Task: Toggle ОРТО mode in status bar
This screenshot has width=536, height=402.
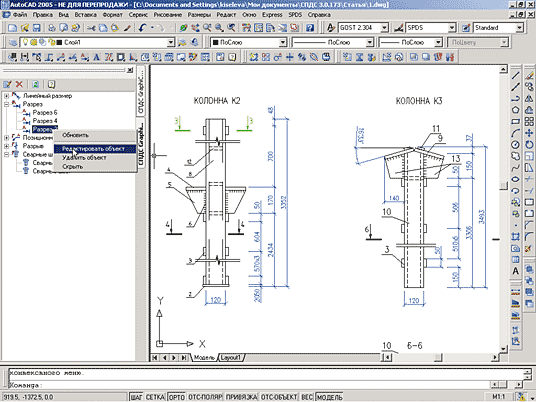Action: click(x=176, y=397)
